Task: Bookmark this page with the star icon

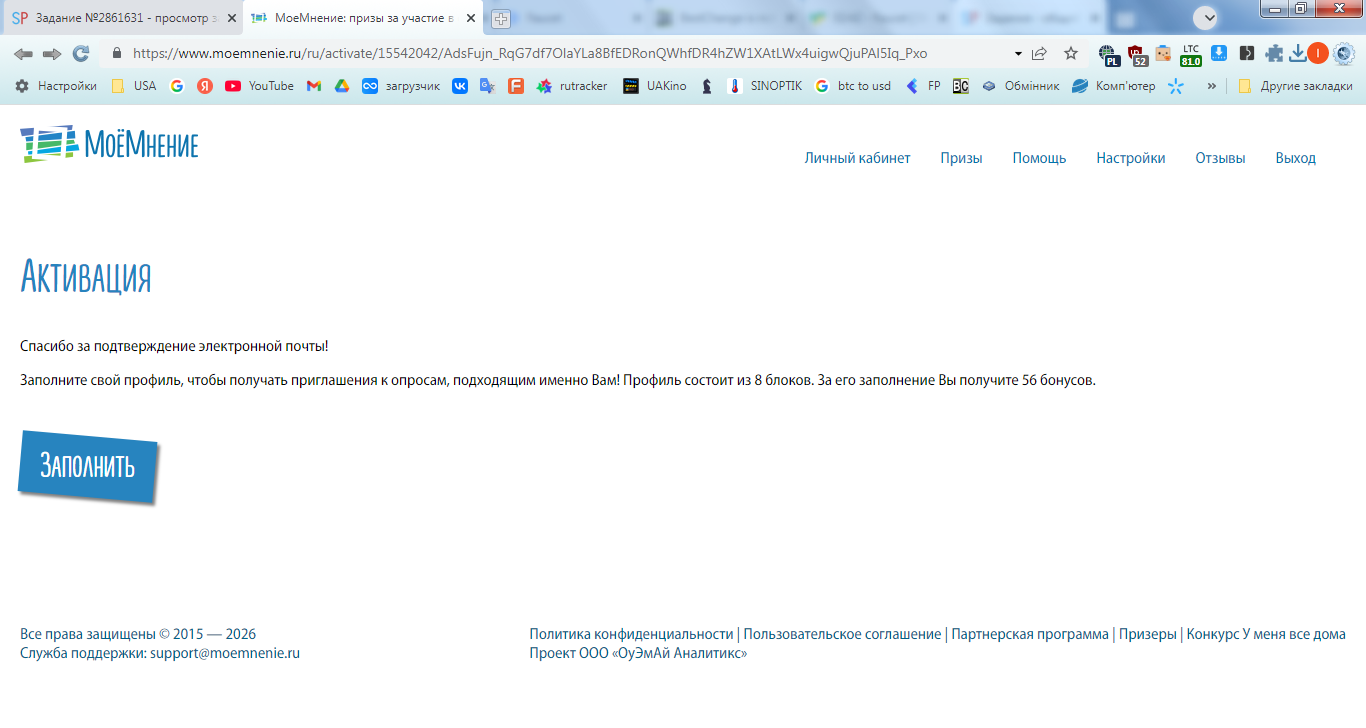Action: pyautogui.click(x=1071, y=54)
